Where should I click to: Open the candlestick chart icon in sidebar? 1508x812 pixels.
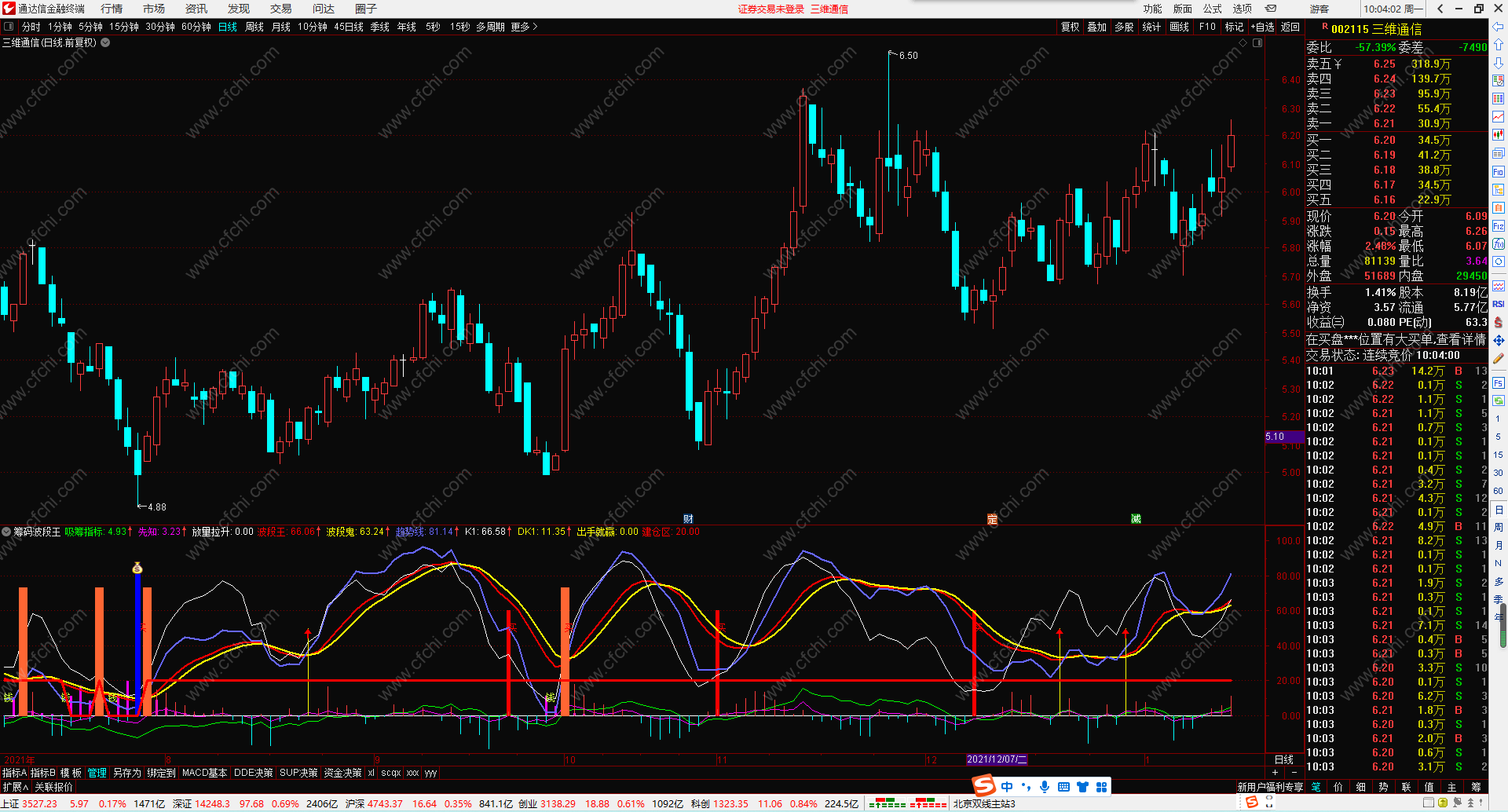coord(1499,134)
